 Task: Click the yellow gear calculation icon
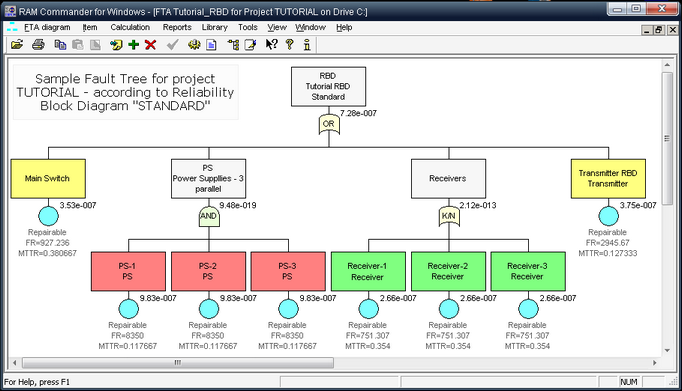[x=194, y=44]
